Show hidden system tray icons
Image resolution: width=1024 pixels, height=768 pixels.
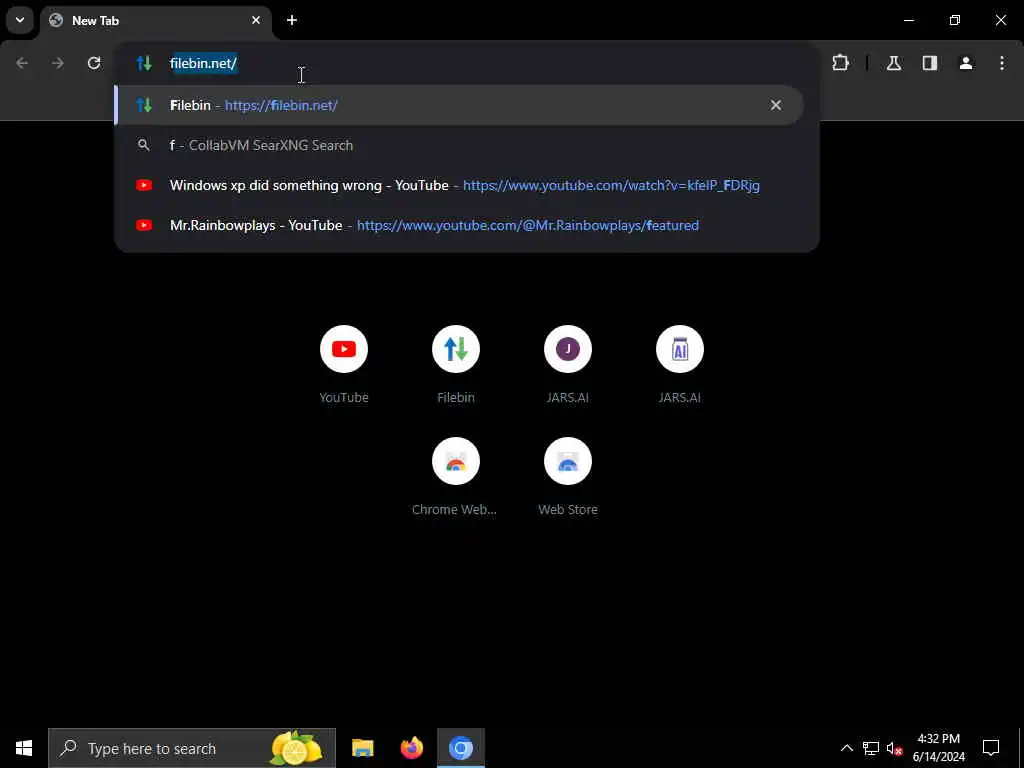tap(846, 748)
